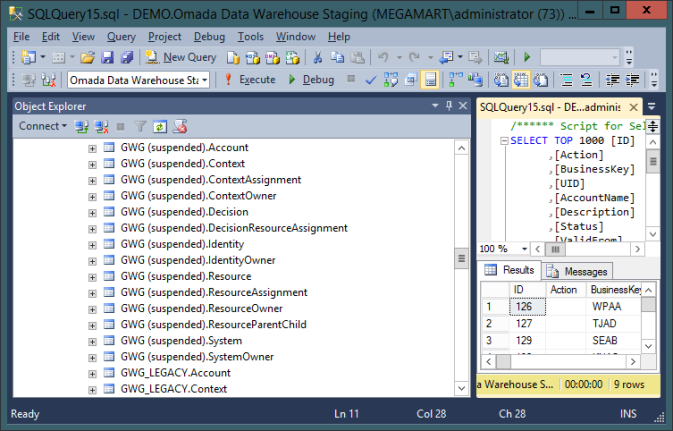Screen dimensions: 673x431
Task: Expand GWG (suspended).Resource table node
Action: 92,277
